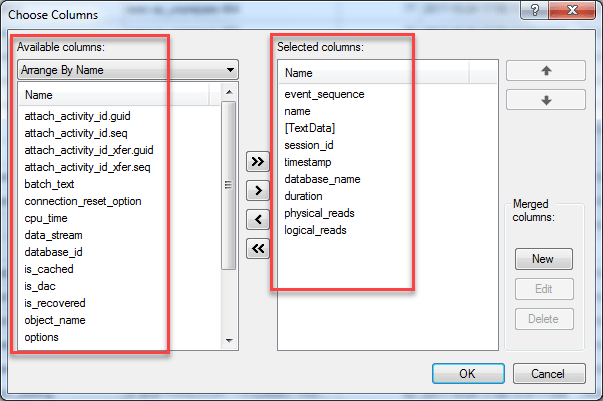Open the Arrange By Name dropdown
This screenshot has width=603, height=401.
click(128, 70)
